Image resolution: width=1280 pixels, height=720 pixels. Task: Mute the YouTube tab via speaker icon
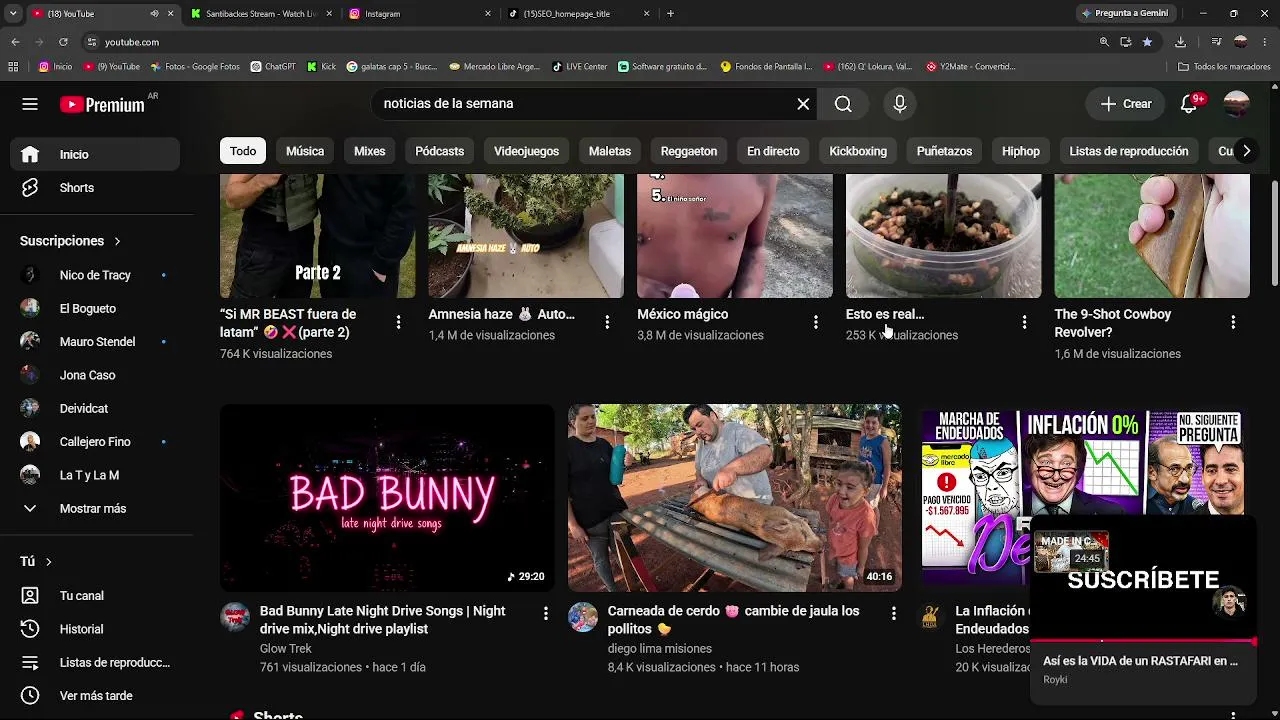(x=154, y=14)
